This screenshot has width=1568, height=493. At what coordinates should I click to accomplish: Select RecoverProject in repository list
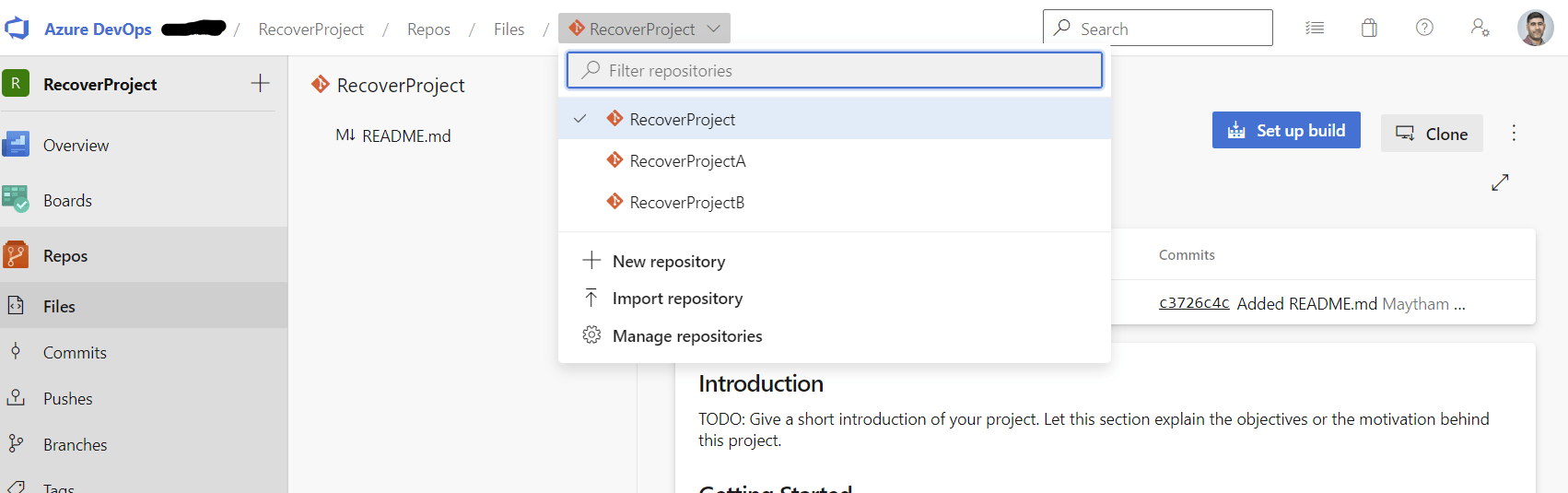click(835, 119)
